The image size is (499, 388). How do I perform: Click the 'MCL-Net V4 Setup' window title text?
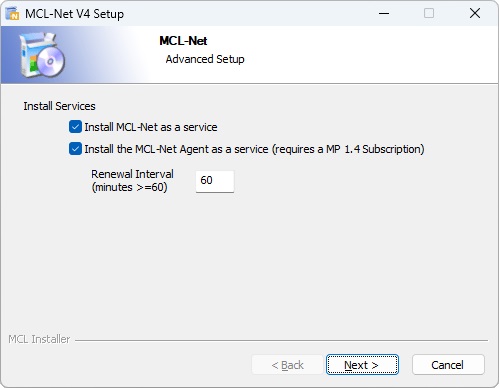pos(74,14)
